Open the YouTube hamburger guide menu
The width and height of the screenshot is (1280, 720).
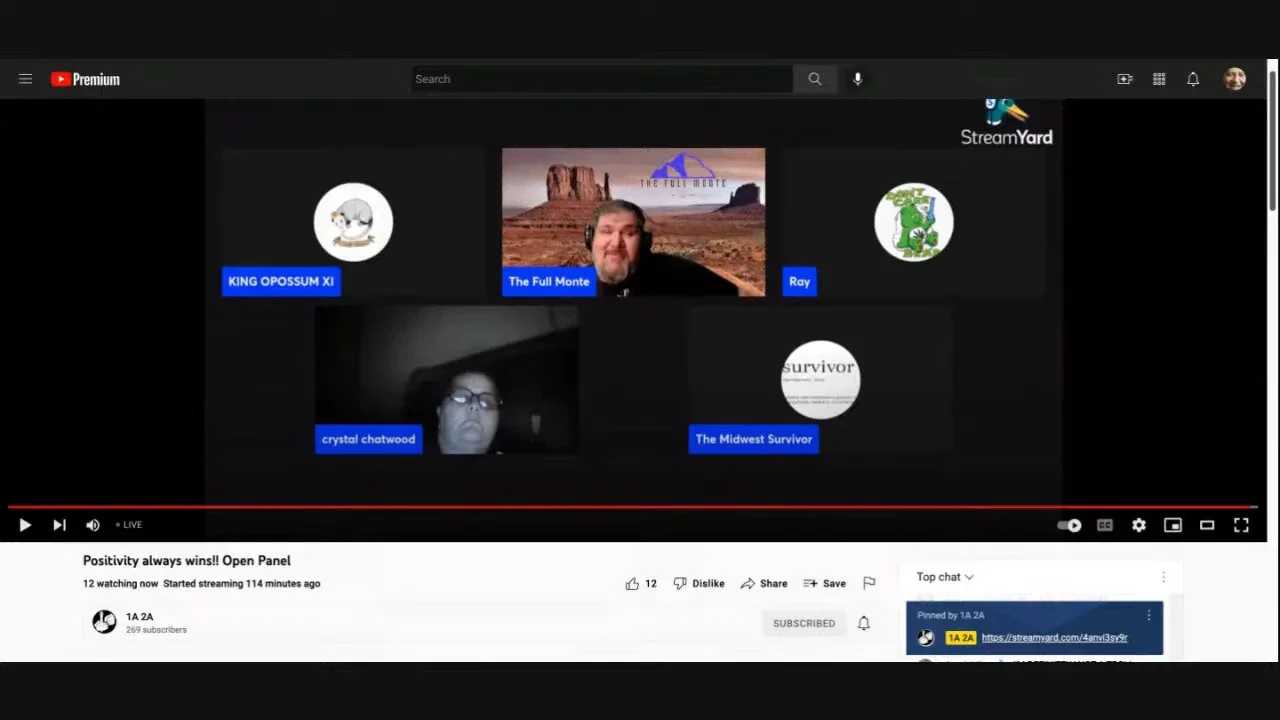pos(25,79)
